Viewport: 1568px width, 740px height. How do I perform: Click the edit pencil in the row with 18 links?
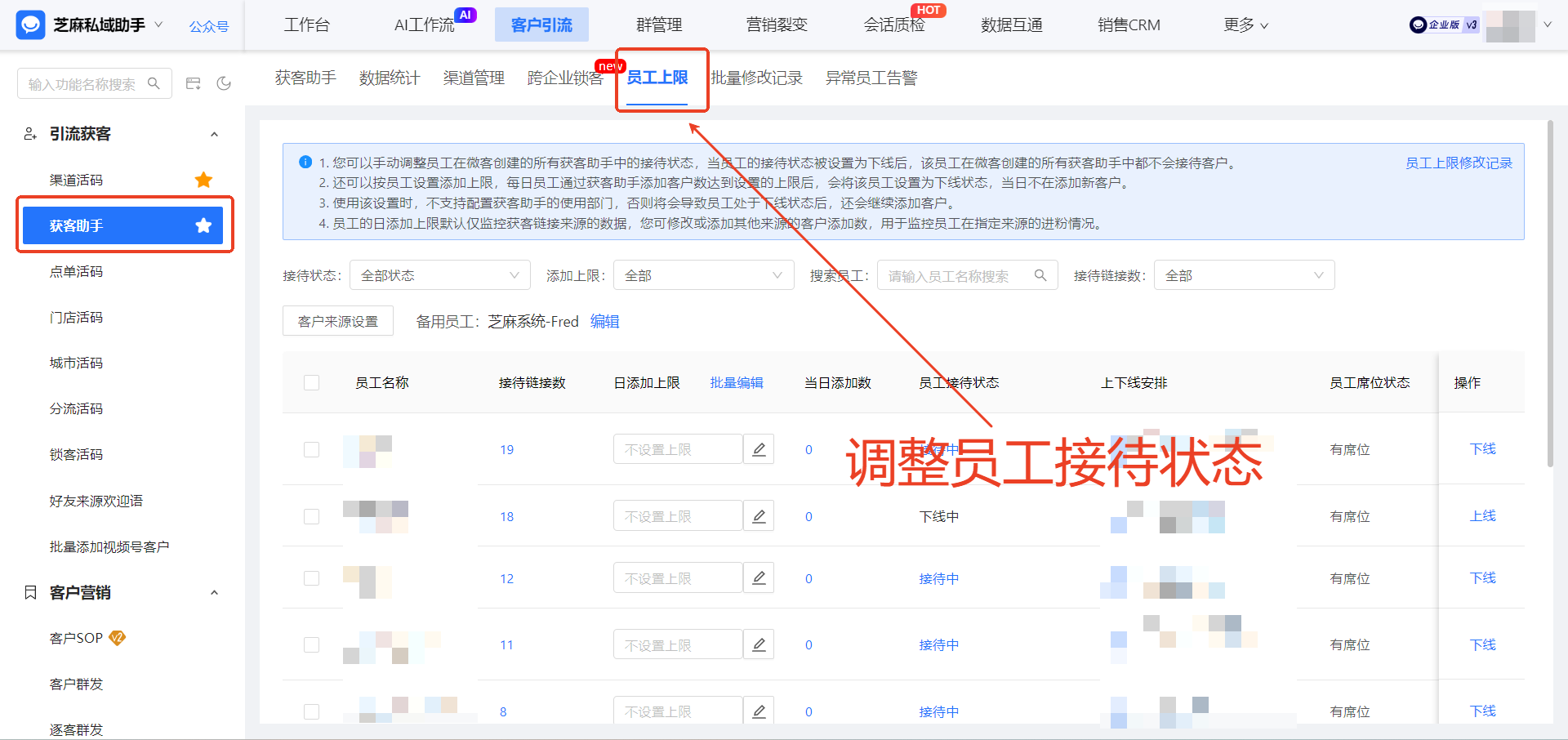click(x=759, y=516)
